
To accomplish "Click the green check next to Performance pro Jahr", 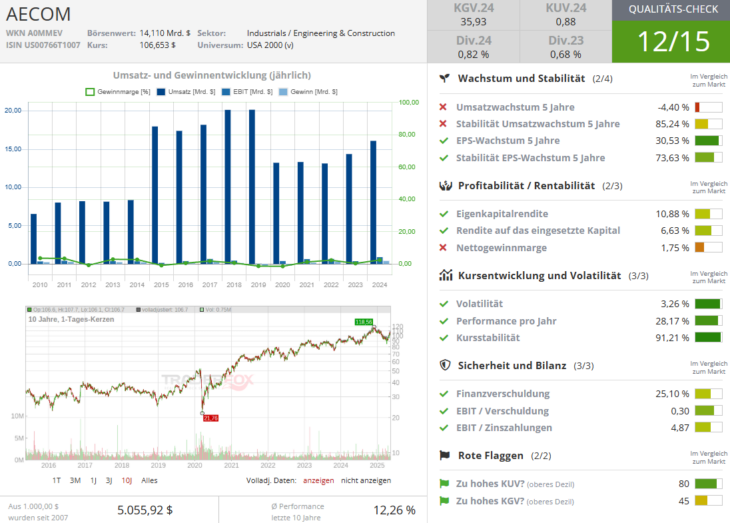I will tap(444, 321).
